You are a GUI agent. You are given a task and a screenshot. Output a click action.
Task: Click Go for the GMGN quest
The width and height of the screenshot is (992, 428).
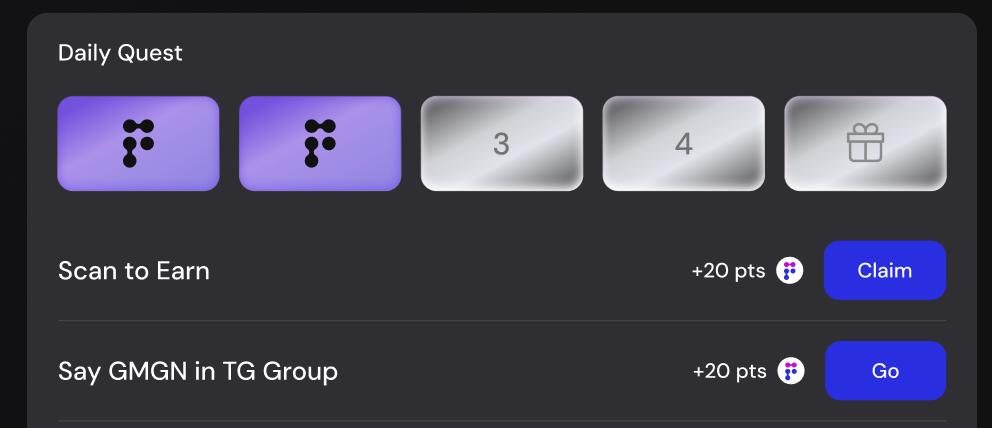point(885,371)
